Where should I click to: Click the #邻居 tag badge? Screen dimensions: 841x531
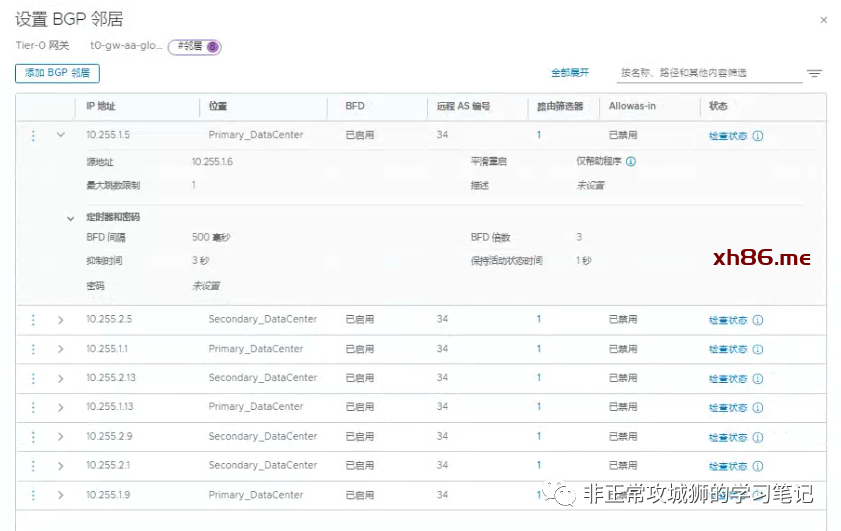[x=194, y=46]
